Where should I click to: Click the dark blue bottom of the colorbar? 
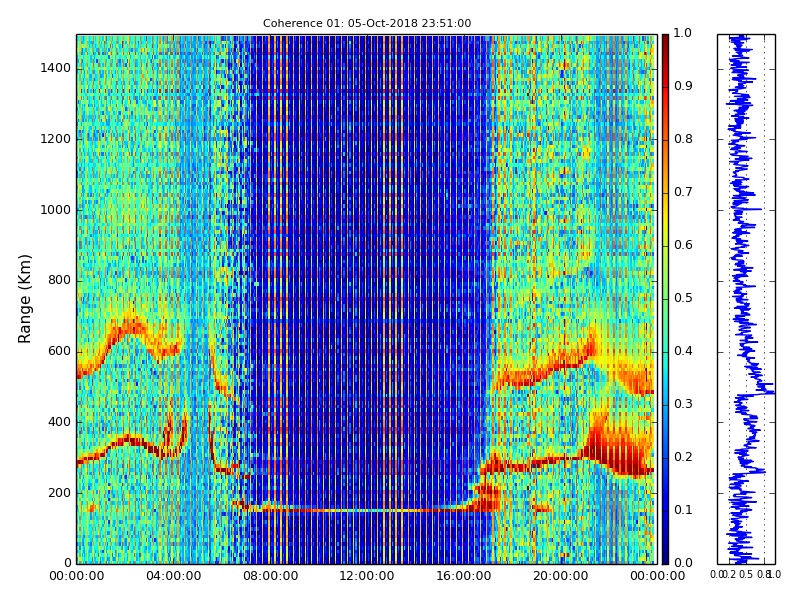coord(665,554)
